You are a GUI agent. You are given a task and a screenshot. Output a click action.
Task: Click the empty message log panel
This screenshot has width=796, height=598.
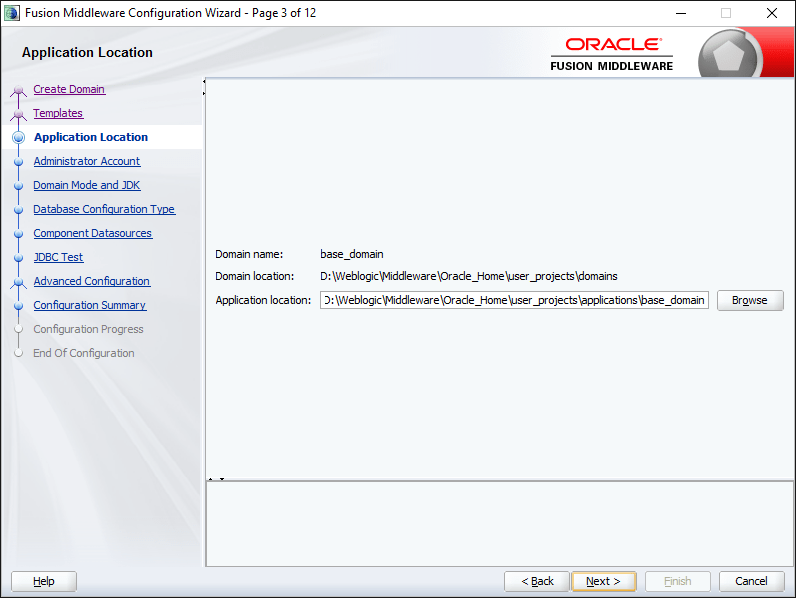pos(500,524)
